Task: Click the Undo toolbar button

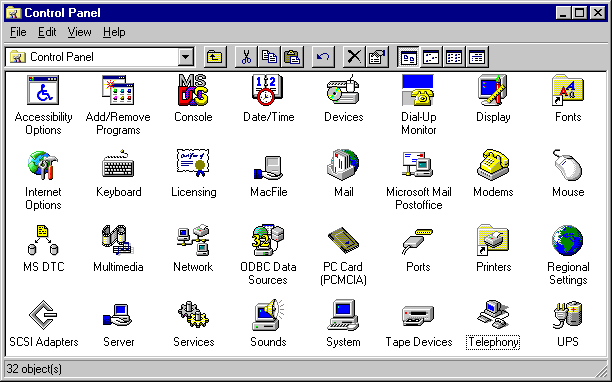Action: point(323,57)
